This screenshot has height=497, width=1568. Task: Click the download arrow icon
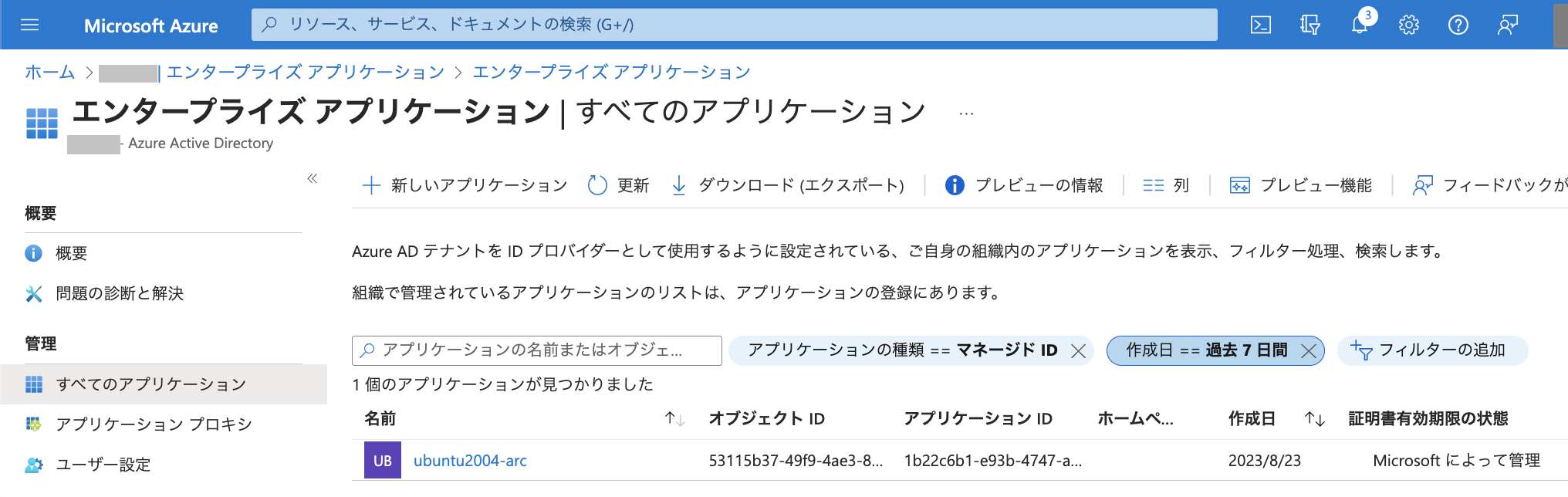point(679,185)
